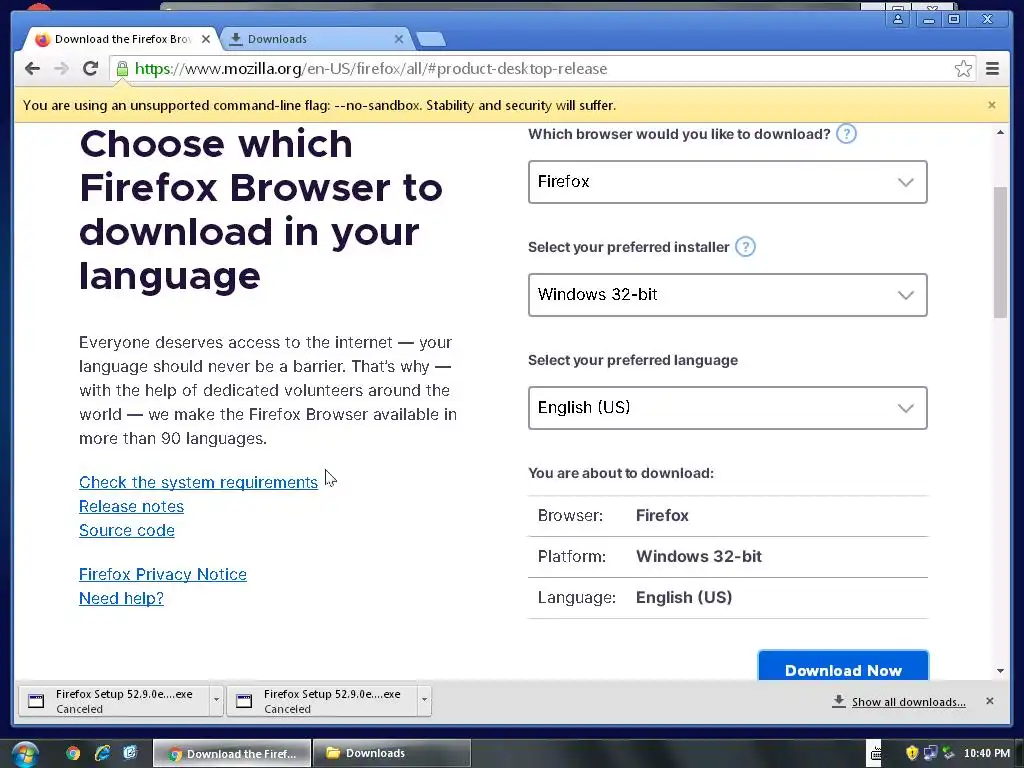Screen dimensions: 1024x768
Task: Click the Need help? link
Action: pos(121,598)
